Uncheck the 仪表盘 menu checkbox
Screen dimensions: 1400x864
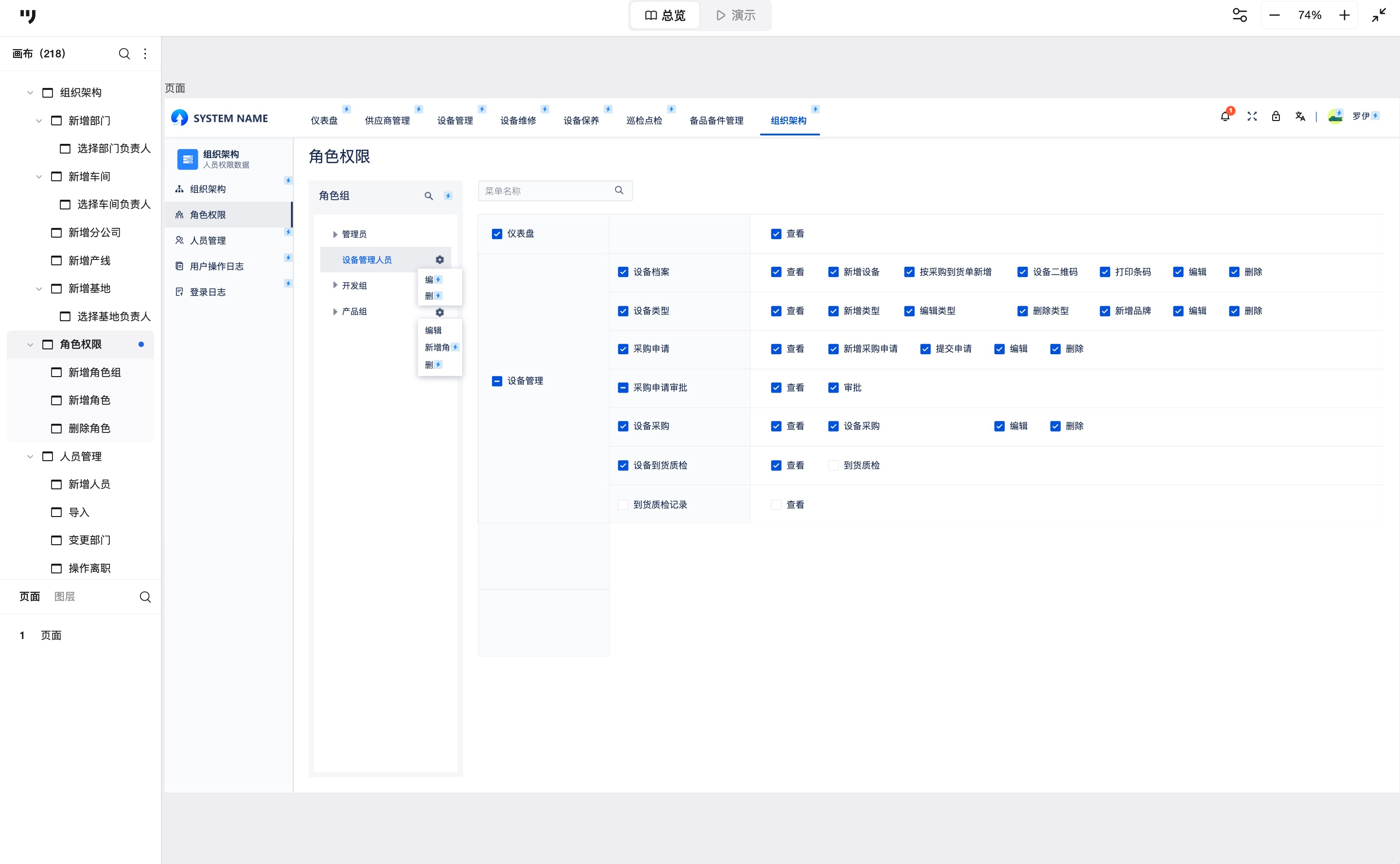coord(497,234)
